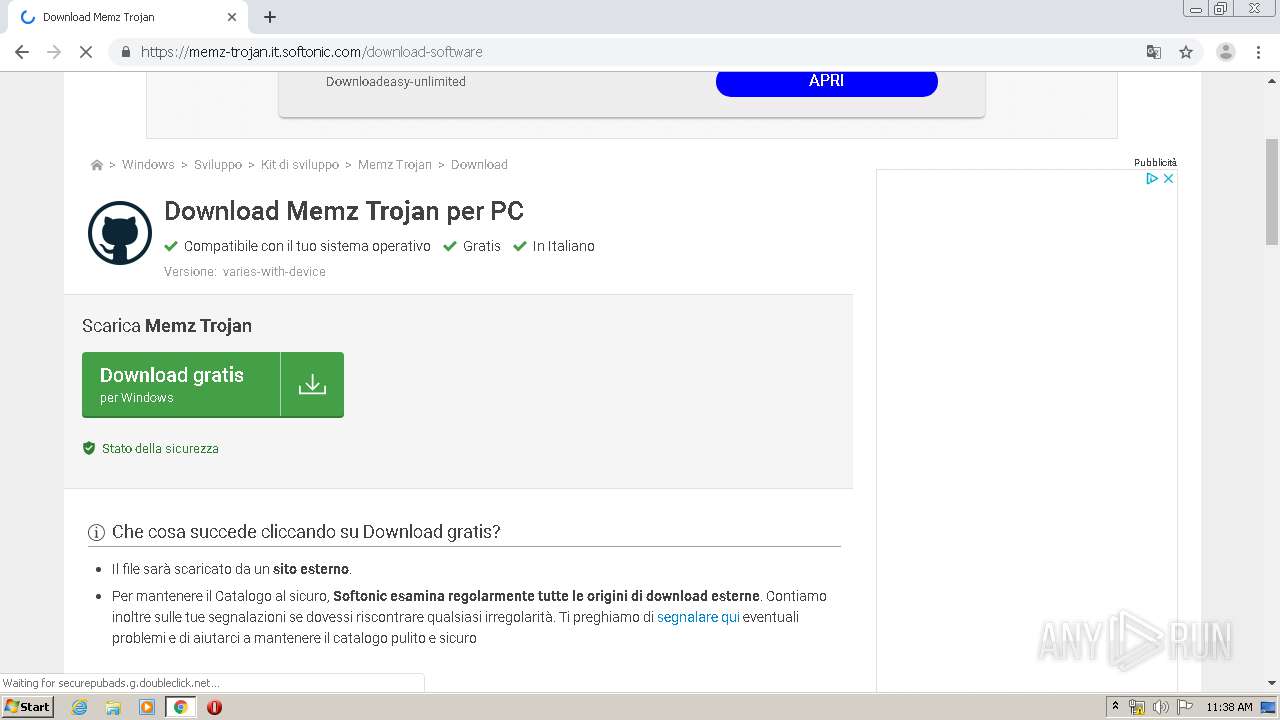
Task: Click Versione varies-with-device text
Action: pos(245,272)
